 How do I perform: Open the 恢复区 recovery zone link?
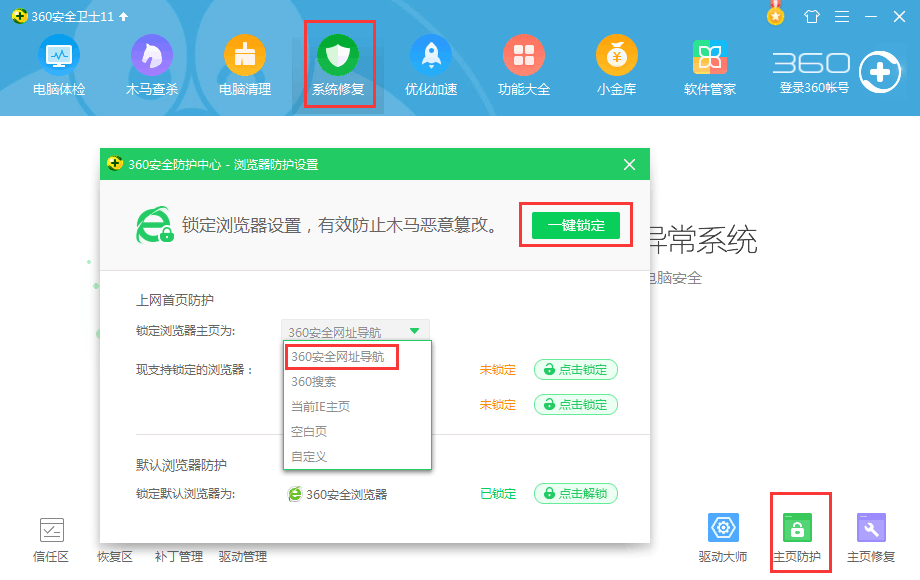115,557
